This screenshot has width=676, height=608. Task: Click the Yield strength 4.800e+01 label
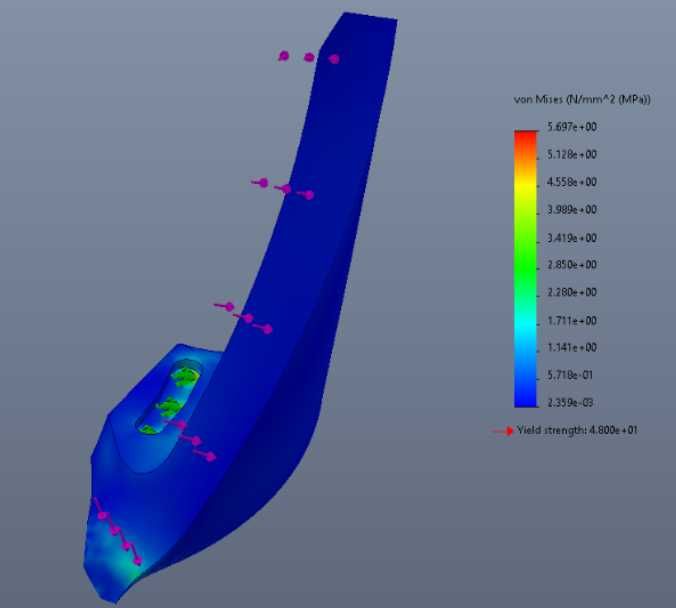[577, 430]
